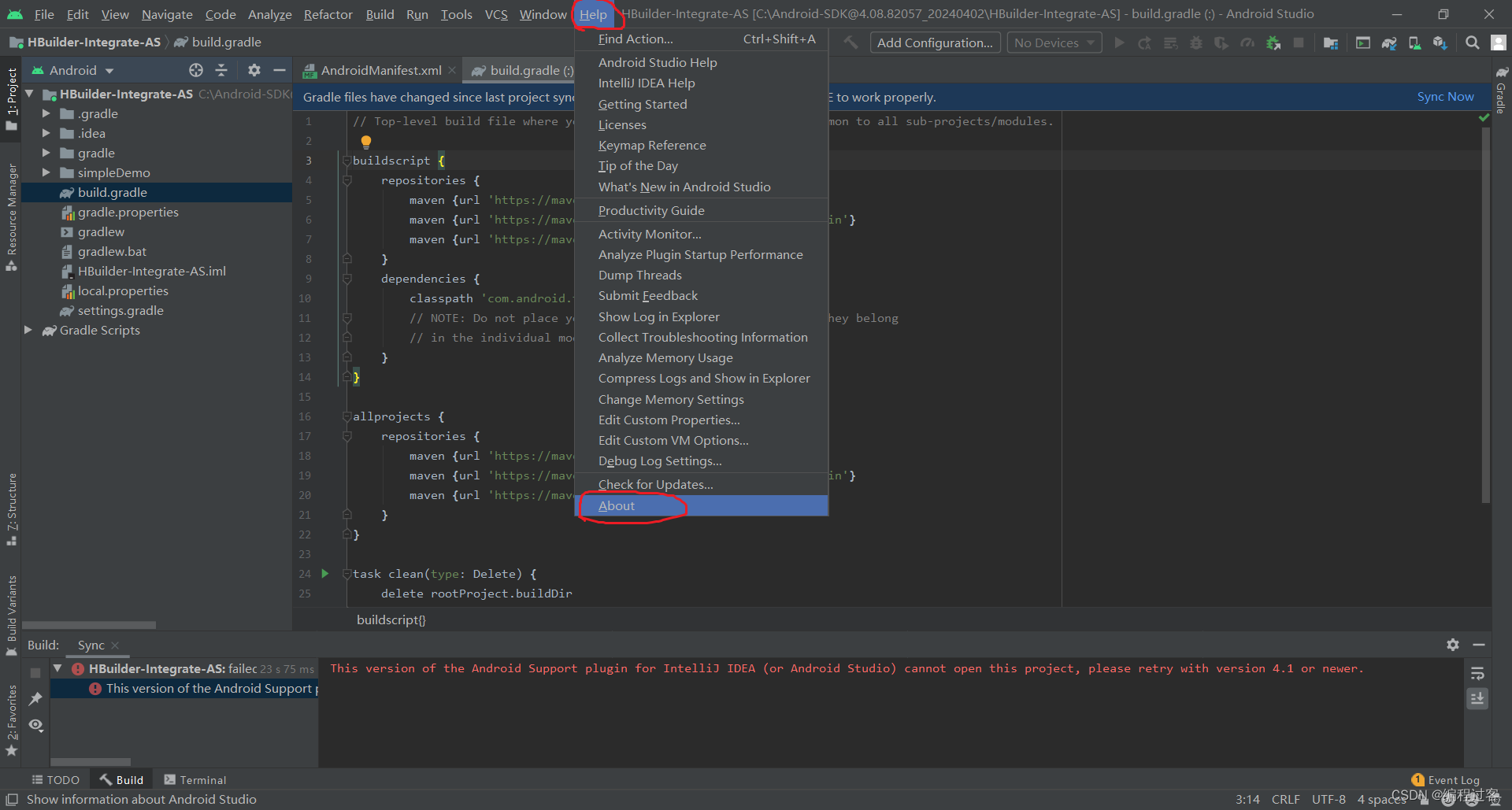
Task: Collapse the HBuilder-Integrate-AS root node
Action: coord(29,94)
